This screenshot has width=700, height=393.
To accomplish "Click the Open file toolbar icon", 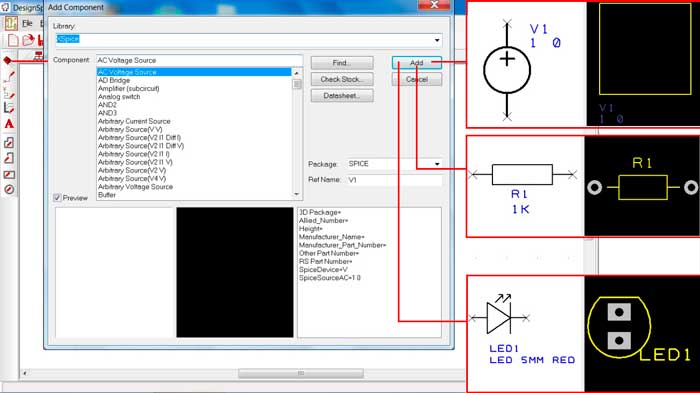I will [28, 40].
